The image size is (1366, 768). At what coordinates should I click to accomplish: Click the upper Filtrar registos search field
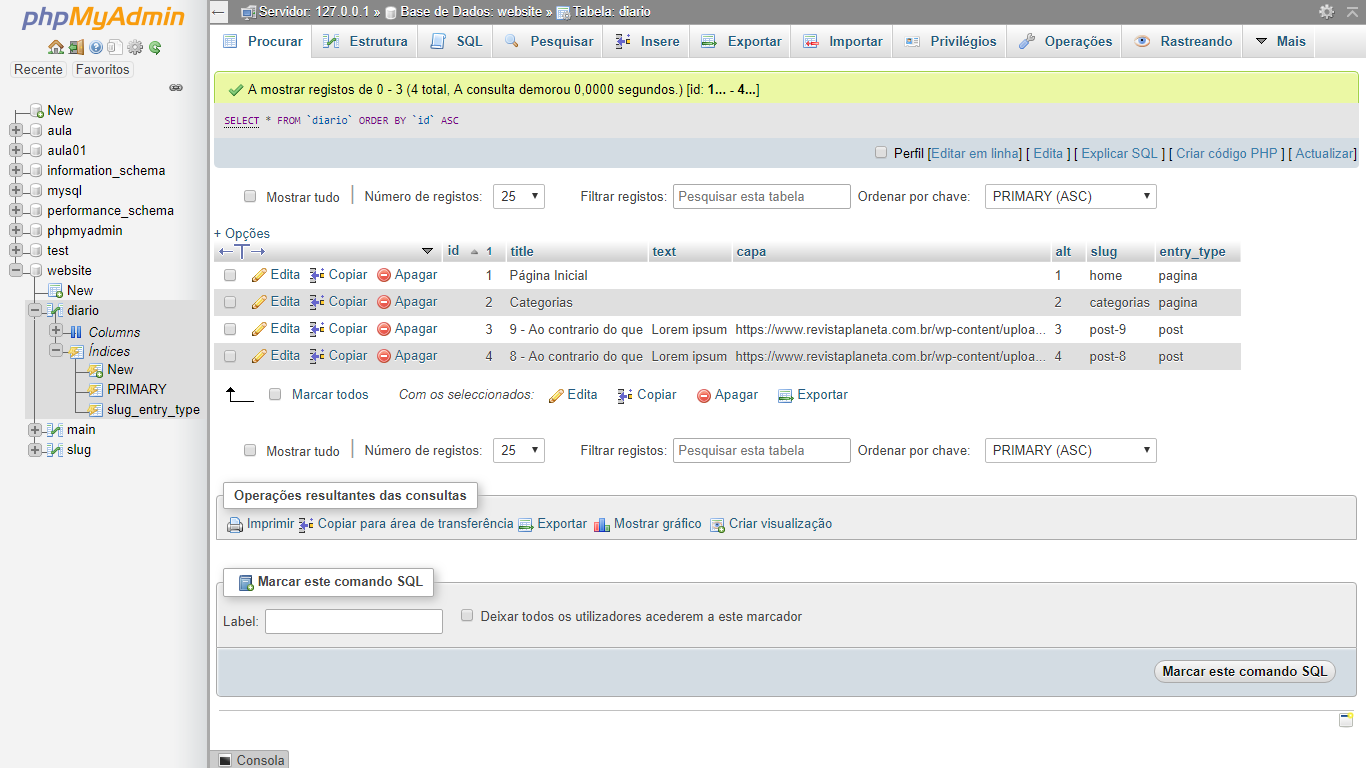coord(762,197)
